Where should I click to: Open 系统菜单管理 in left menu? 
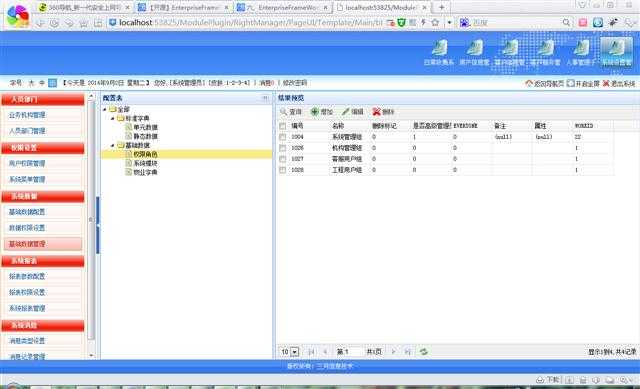(27, 179)
